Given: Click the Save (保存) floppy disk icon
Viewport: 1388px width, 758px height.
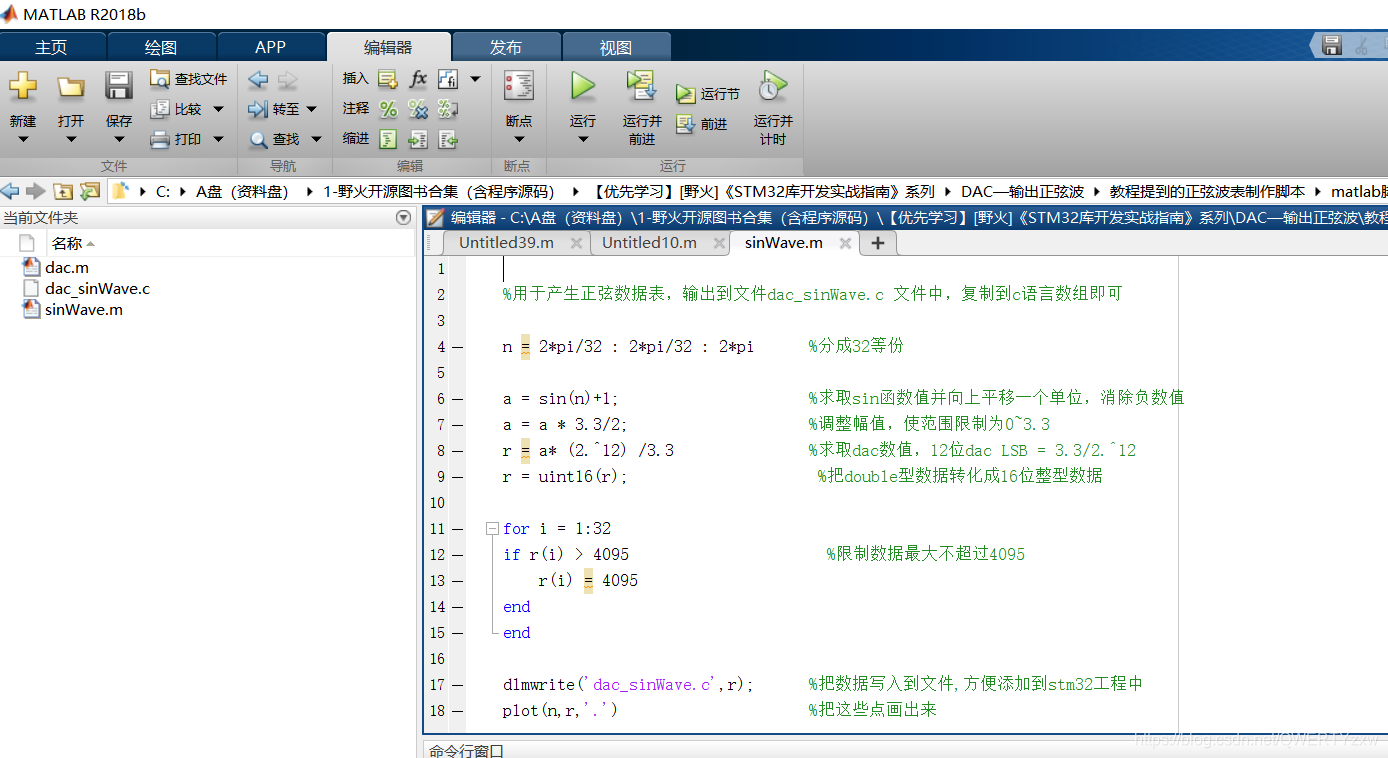Looking at the screenshot, I should click(118, 86).
